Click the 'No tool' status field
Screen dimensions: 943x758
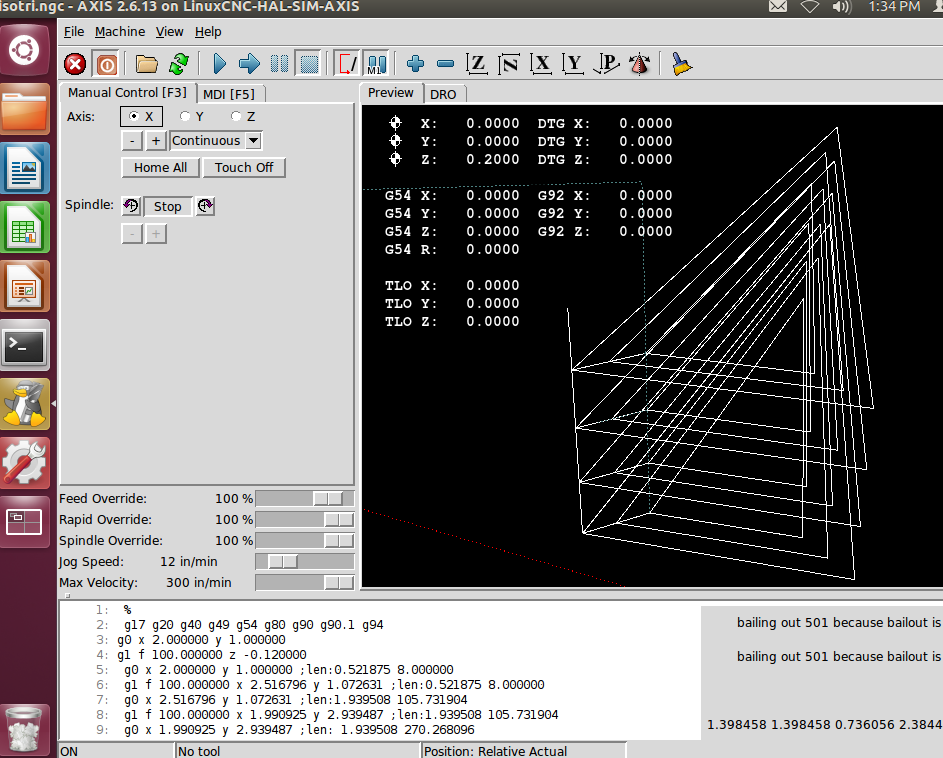[298, 751]
